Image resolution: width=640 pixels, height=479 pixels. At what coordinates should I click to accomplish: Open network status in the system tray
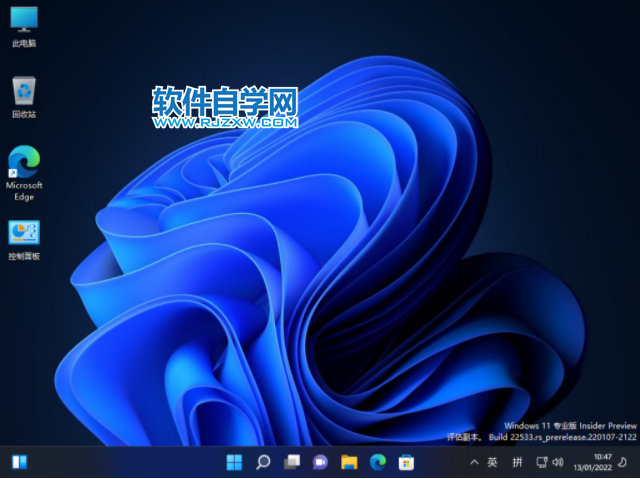point(542,462)
